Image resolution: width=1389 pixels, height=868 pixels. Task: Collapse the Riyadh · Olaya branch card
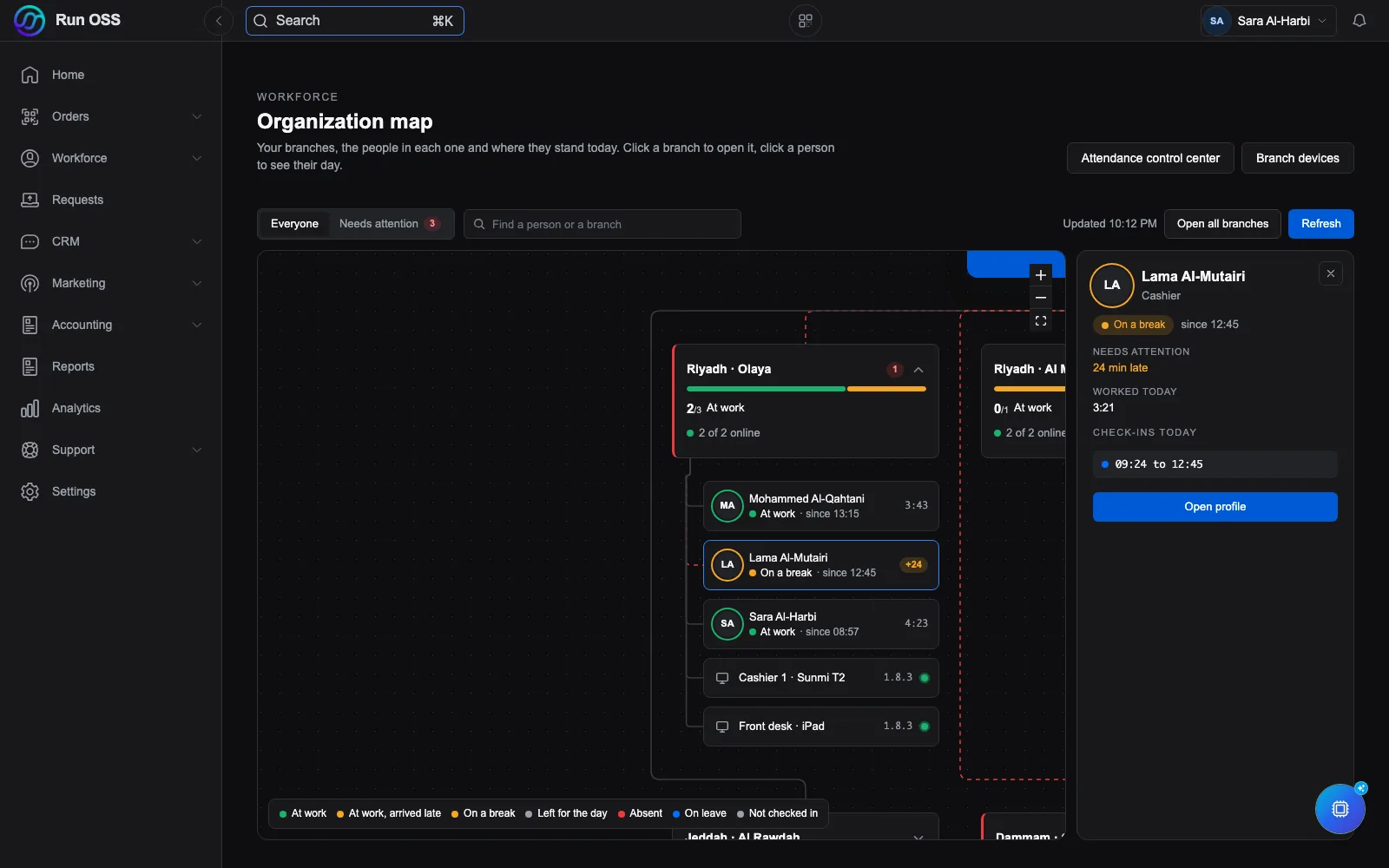click(918, 370)
